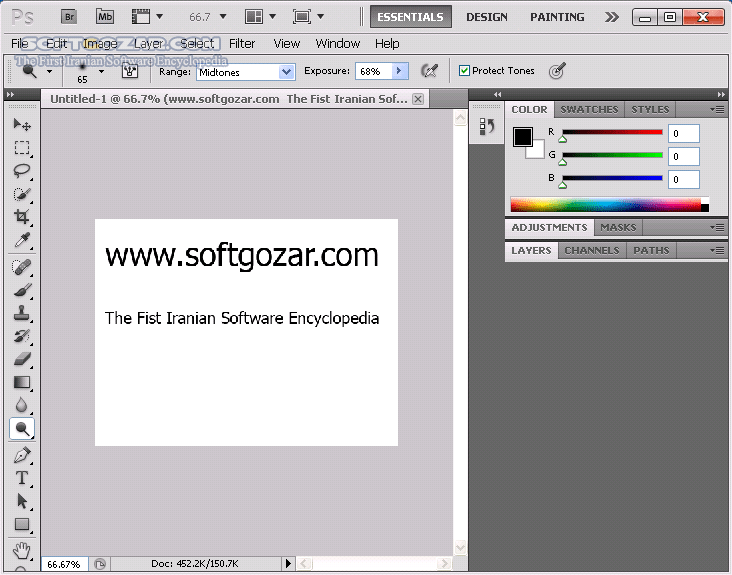This screenshot has width=732, height=575.
Task: Select the Lasso tool
Action: 22,170
